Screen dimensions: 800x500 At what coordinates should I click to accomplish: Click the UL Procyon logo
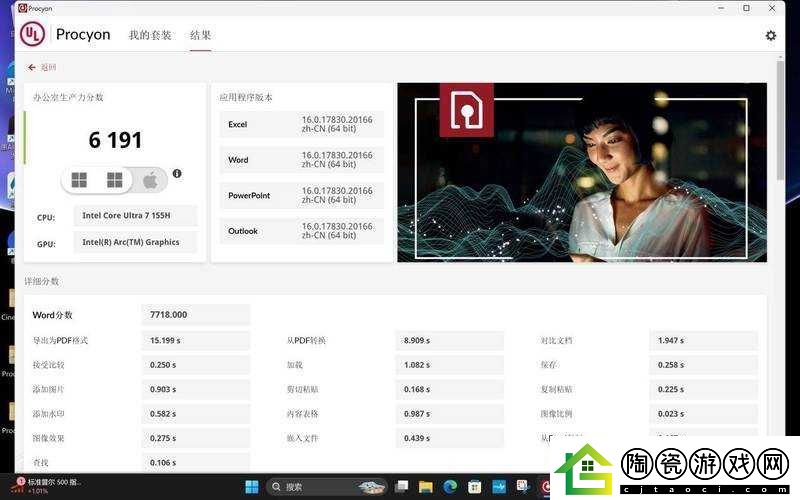coord(33,34)
